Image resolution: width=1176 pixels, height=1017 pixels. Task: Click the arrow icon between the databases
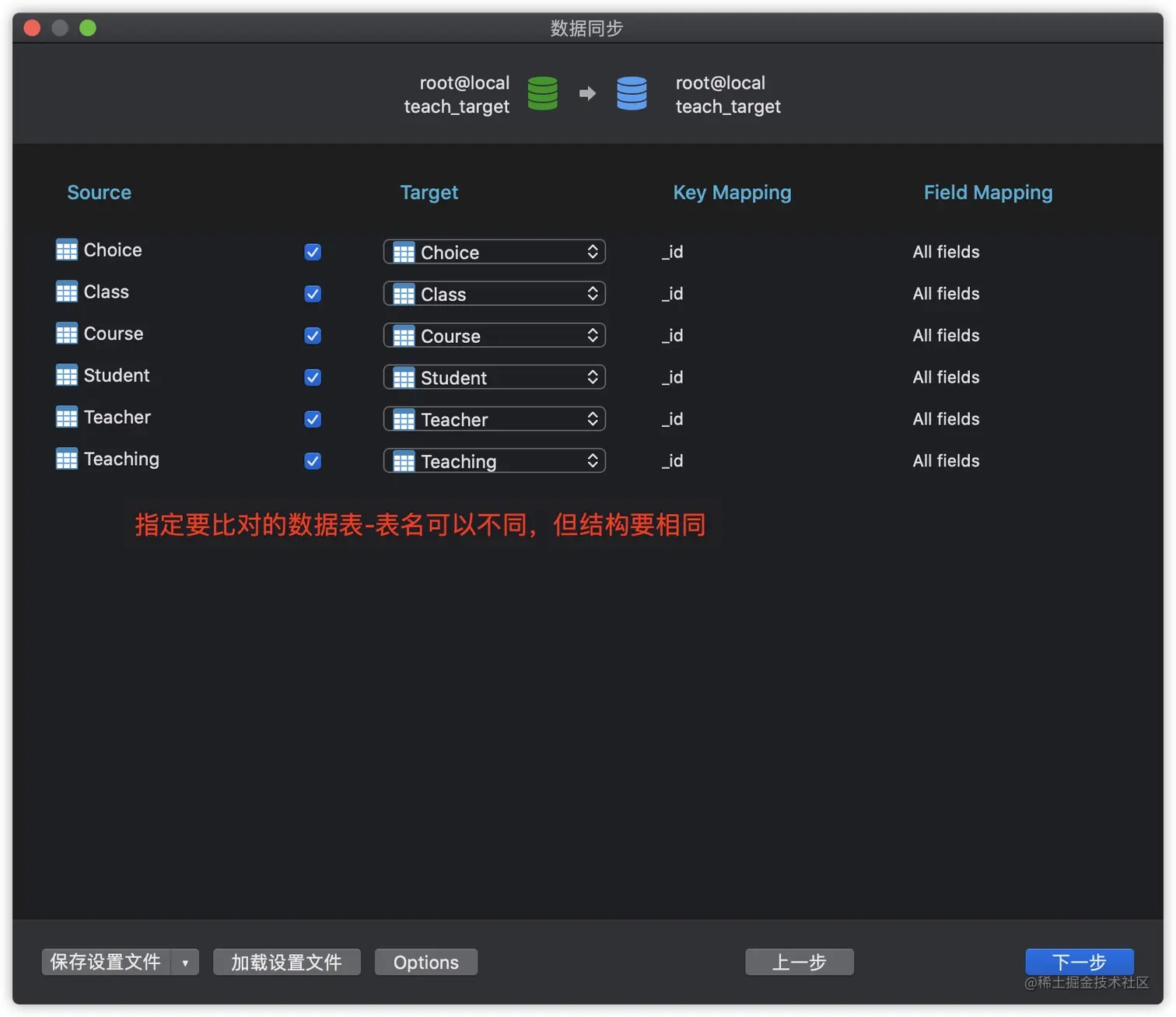pos(587,94)
